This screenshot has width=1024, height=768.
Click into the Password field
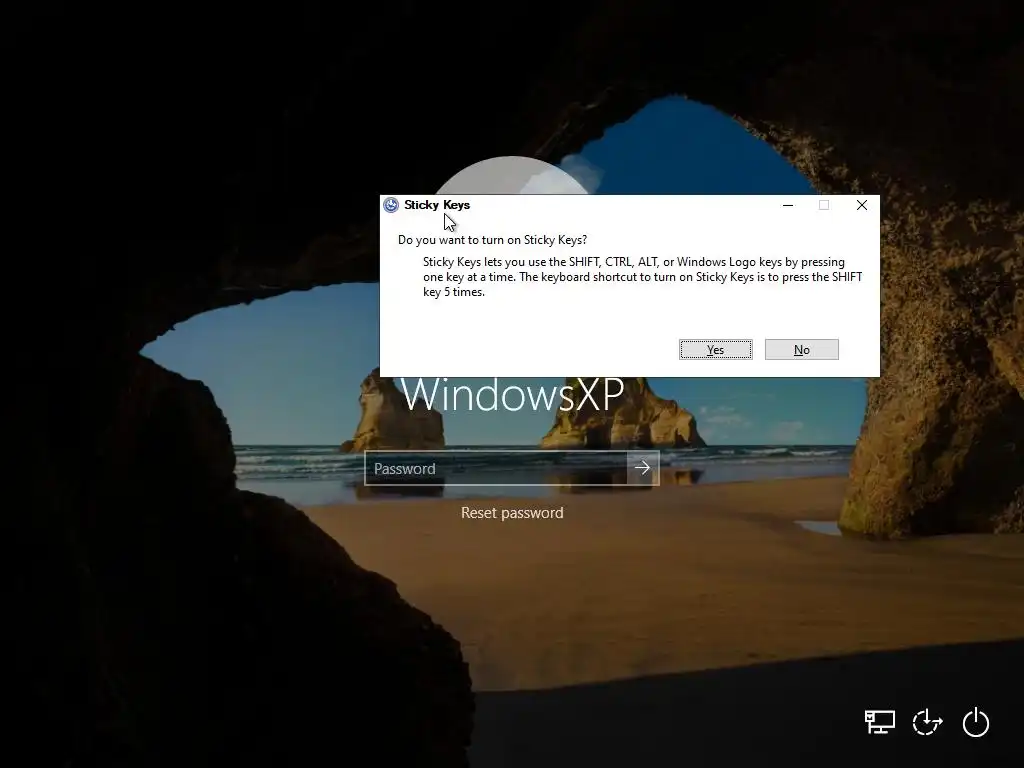pyautogui.click(x=496, y=468)
